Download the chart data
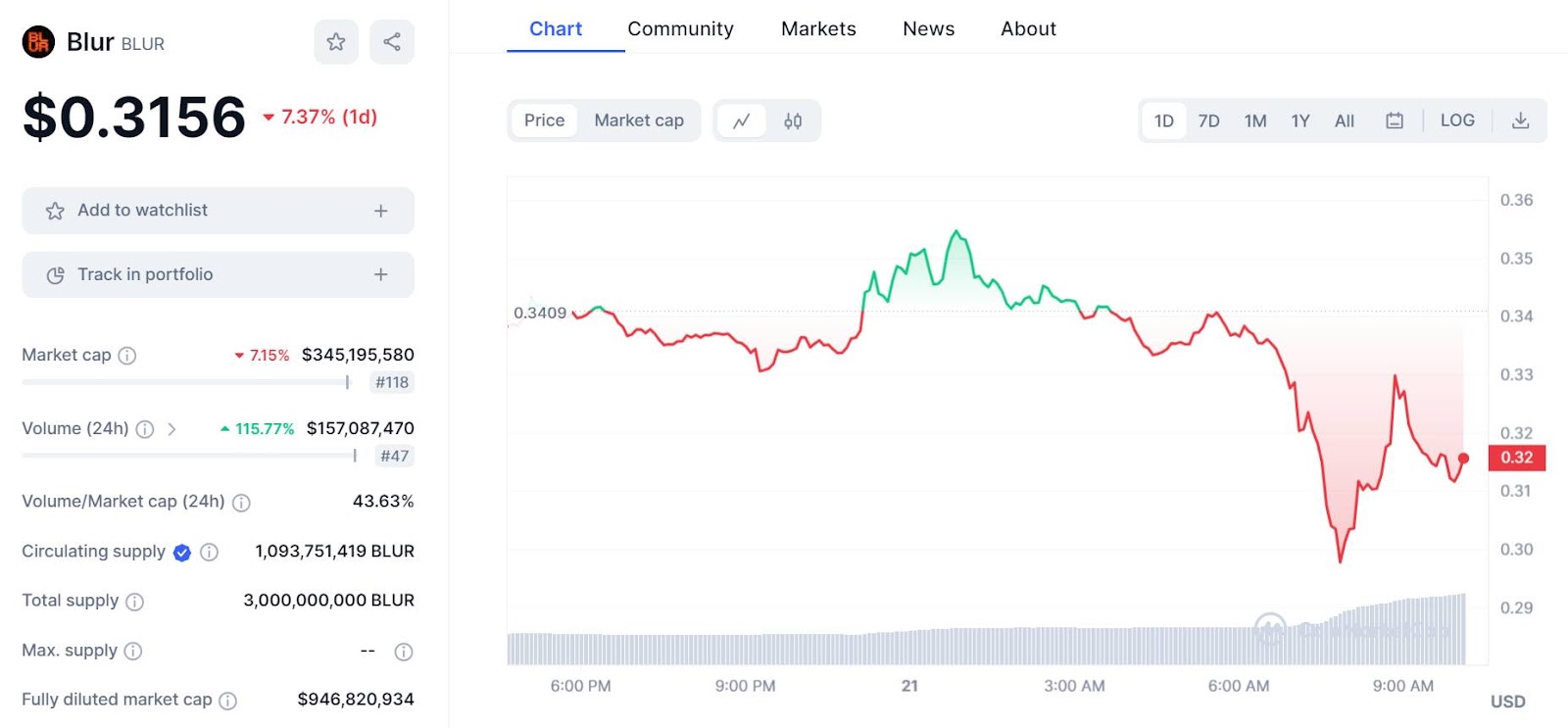This screenshot has width=1568, height=728. click(x=1520, y=121)
